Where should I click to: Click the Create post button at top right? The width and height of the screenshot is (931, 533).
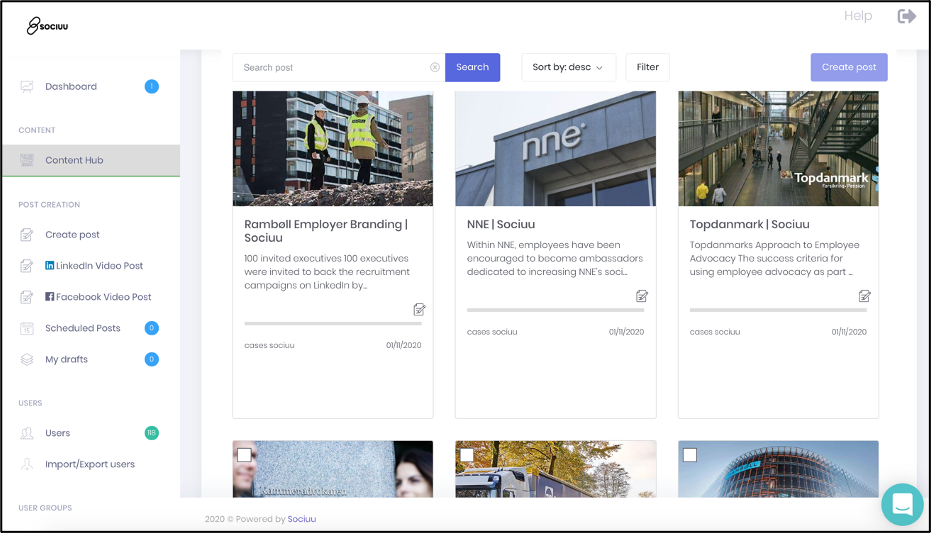(x=849, y=68)
